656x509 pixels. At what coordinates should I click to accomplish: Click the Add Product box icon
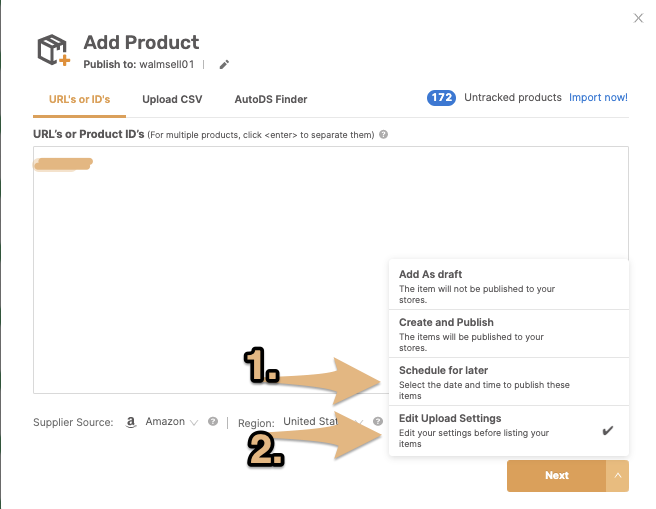tap(54, 50)
